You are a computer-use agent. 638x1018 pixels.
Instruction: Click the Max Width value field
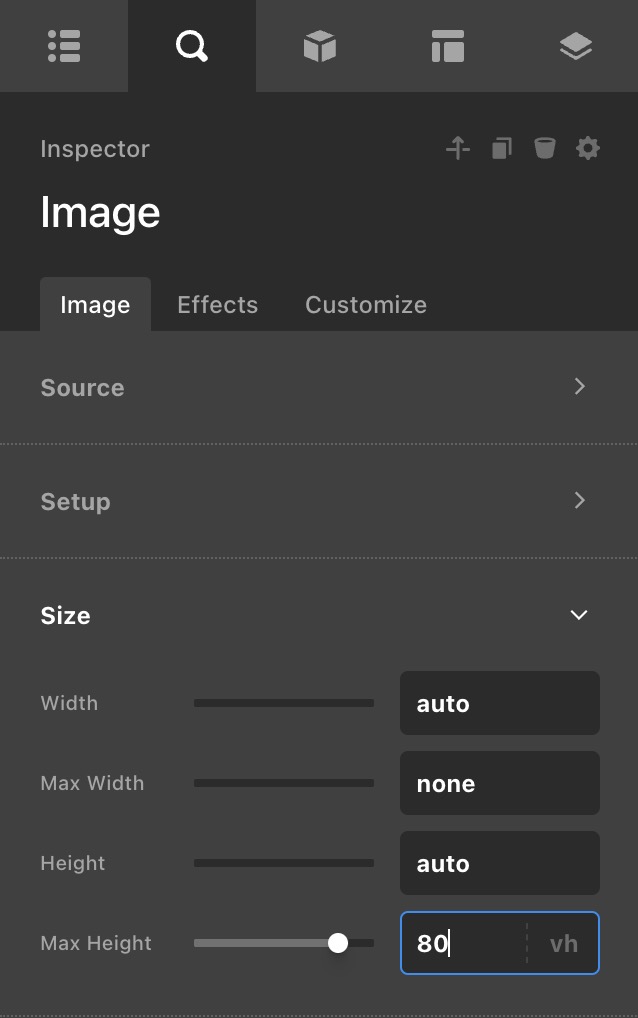(x=499, y=783)
